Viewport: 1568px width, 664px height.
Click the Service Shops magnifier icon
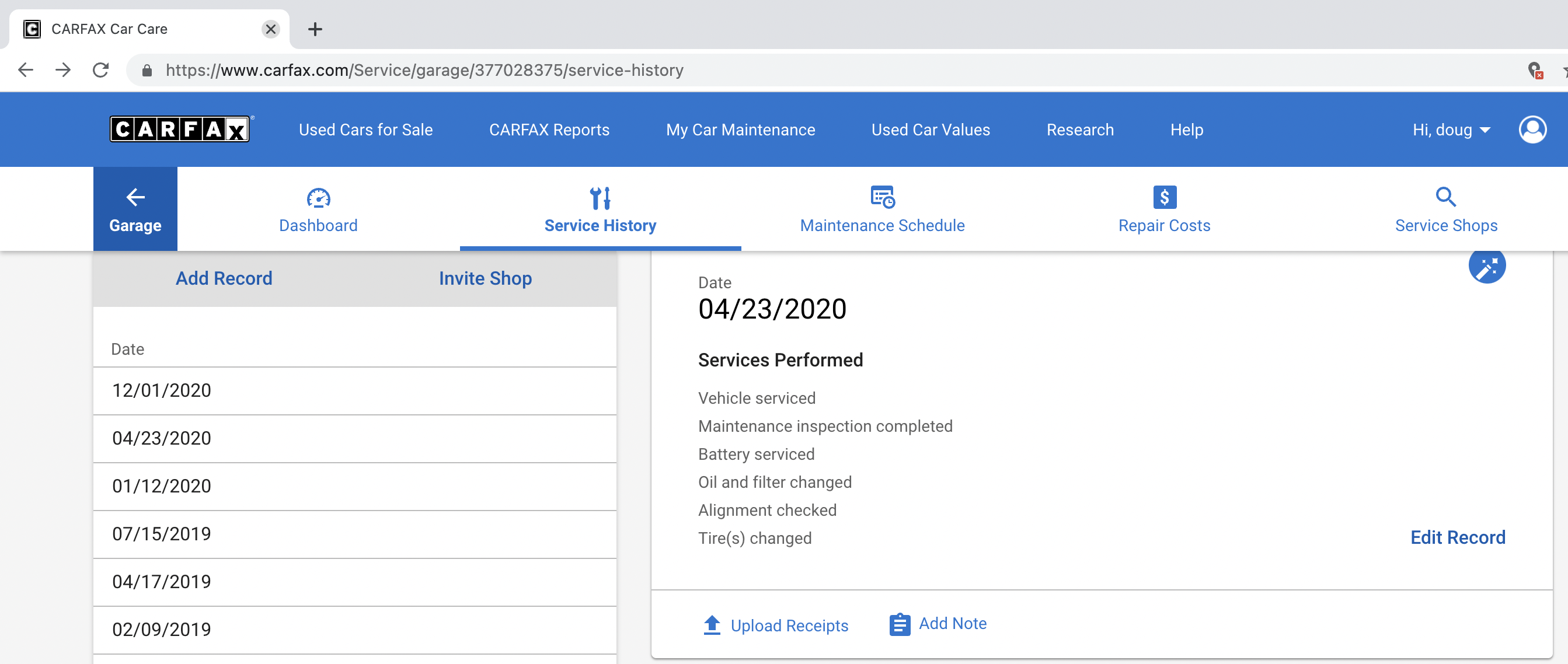coord(1445,197)
